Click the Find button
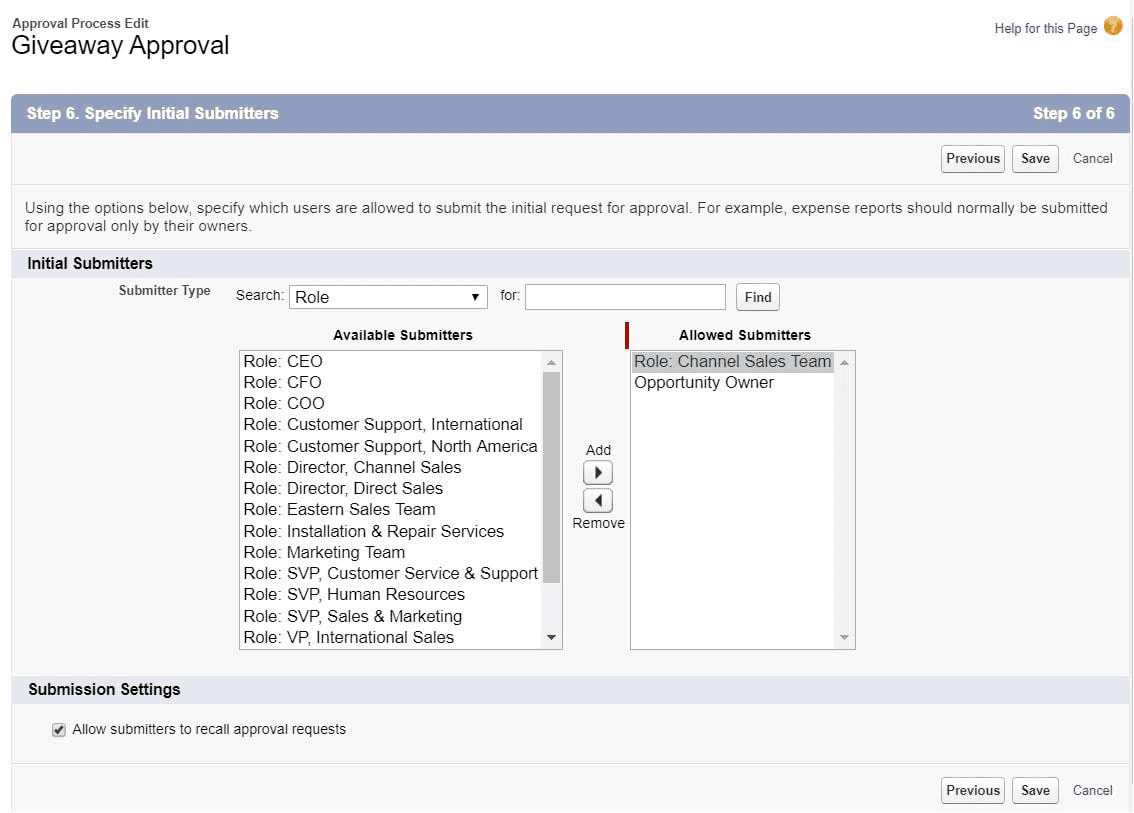This screenshot has width=1134, height=813. coord(757,296)
